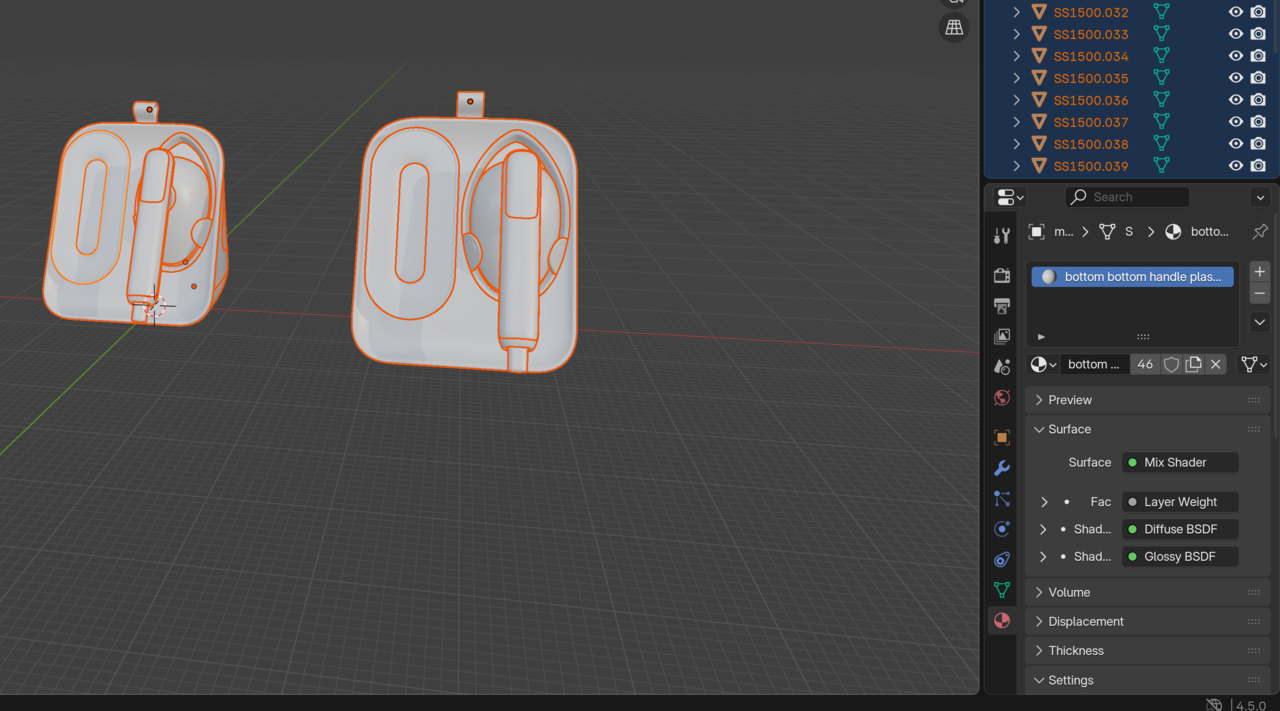Expand material slot list filter triangle

(1041, 337)
